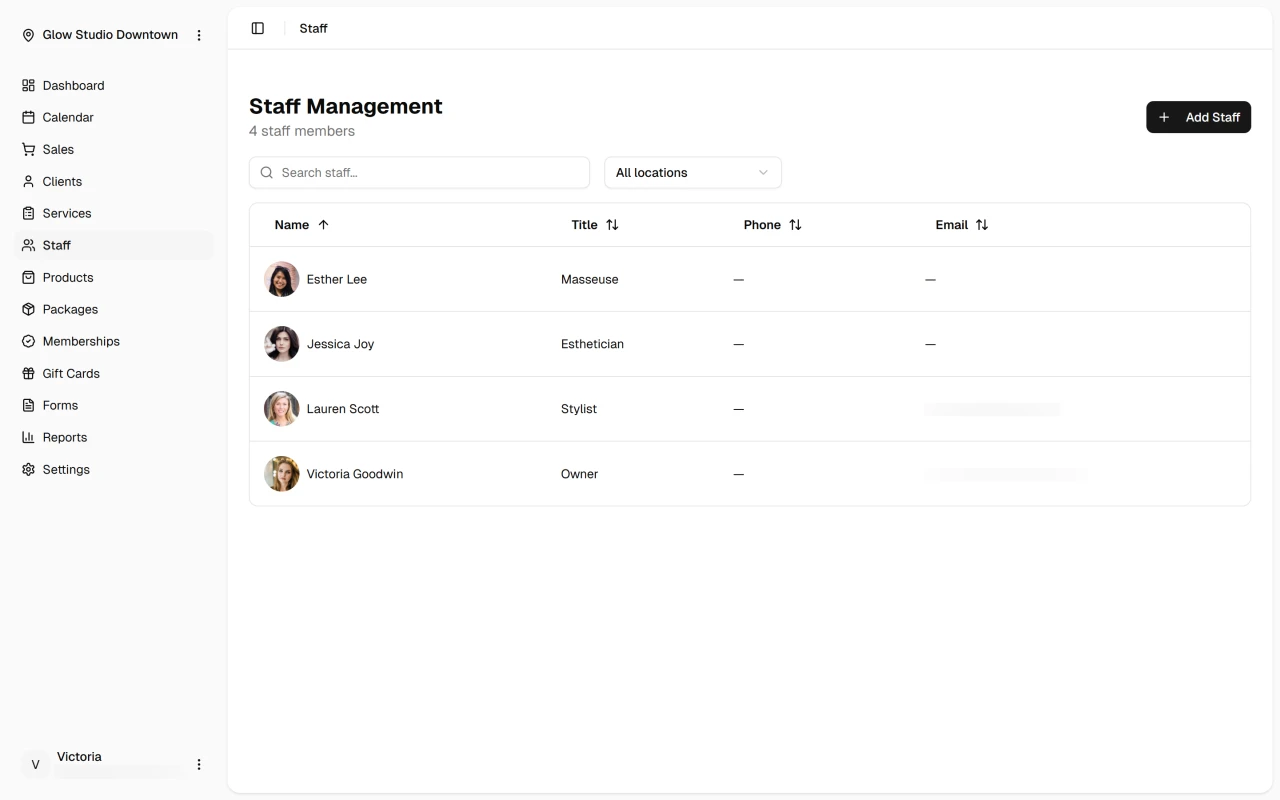Viewport: 1280px width, 800px height.
Task: Open Gift Cards section
Action: (114, 373)
